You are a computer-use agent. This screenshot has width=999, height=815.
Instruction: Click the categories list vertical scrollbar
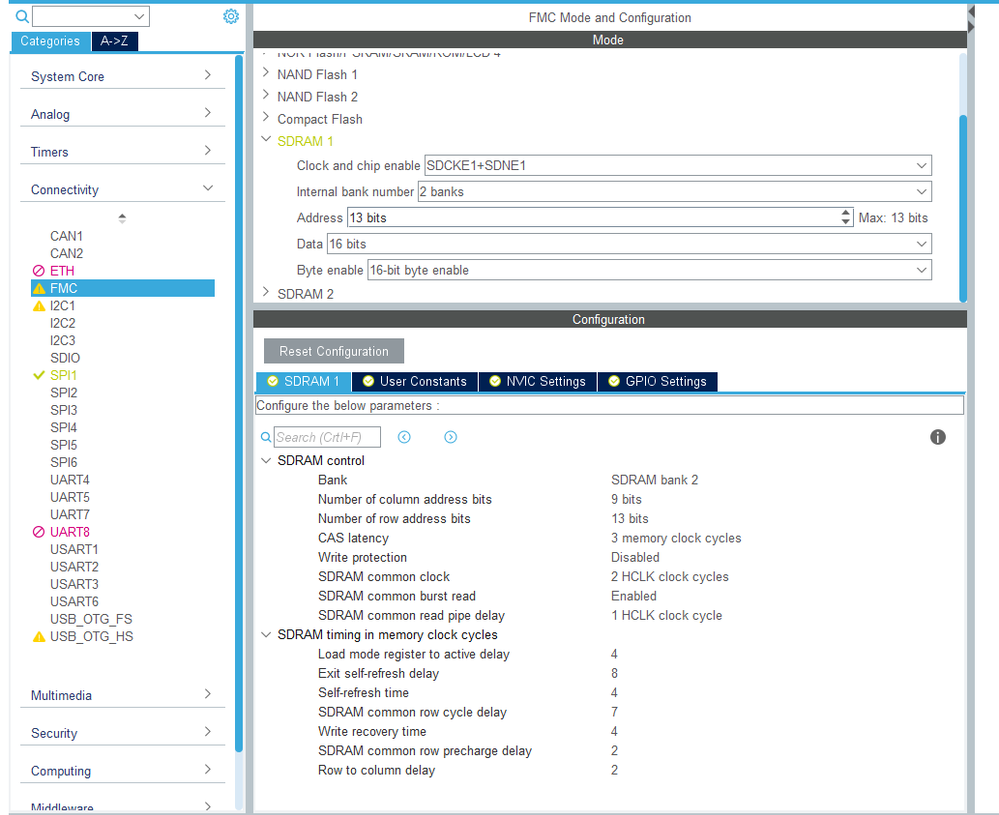coord(239,403)
